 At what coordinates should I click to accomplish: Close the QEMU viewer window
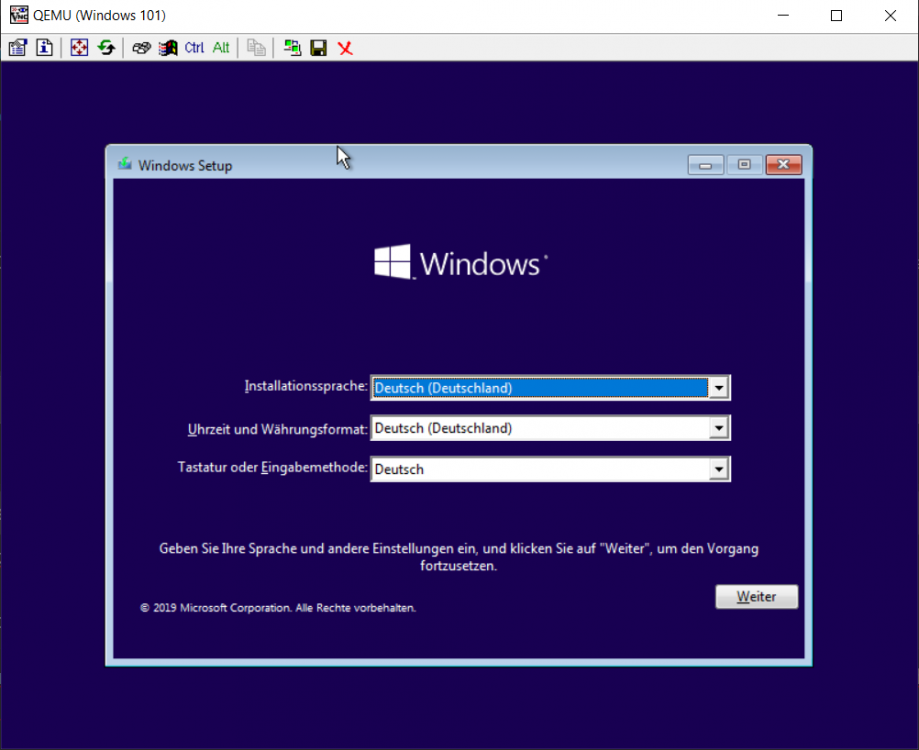coord(890,15)
